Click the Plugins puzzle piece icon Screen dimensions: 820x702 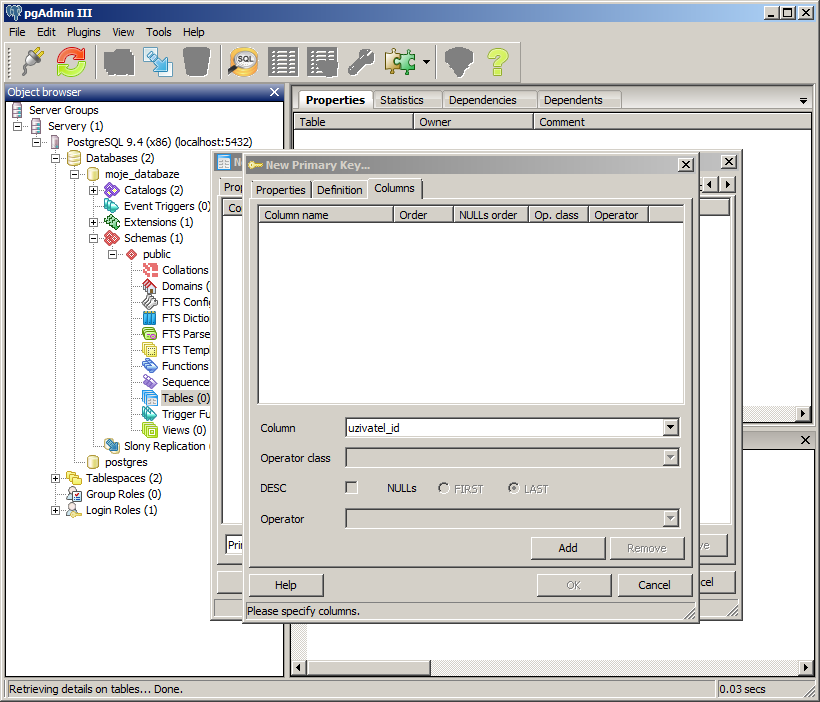400,62
